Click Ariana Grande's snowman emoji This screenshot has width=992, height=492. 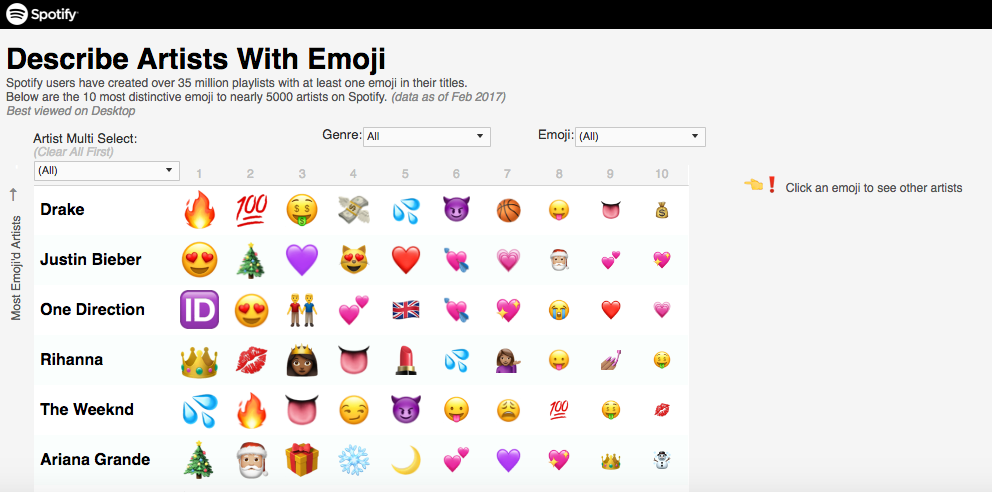tap(662, 459)
